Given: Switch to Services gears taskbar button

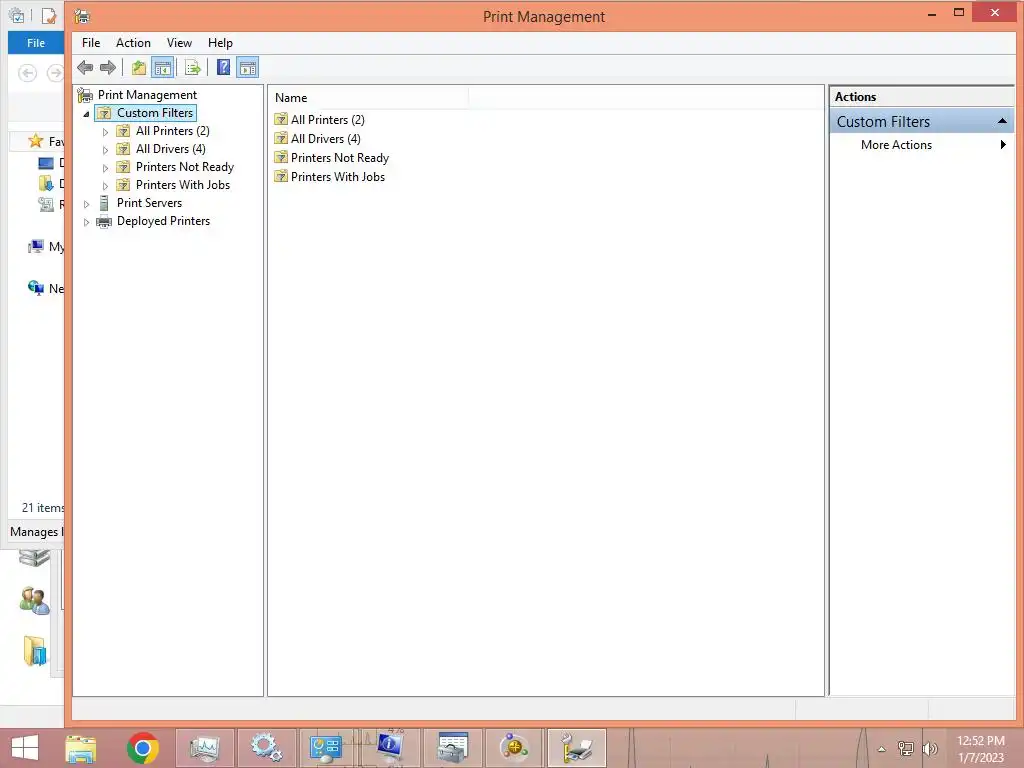Looking at the screenshot, I should point(266,748).
